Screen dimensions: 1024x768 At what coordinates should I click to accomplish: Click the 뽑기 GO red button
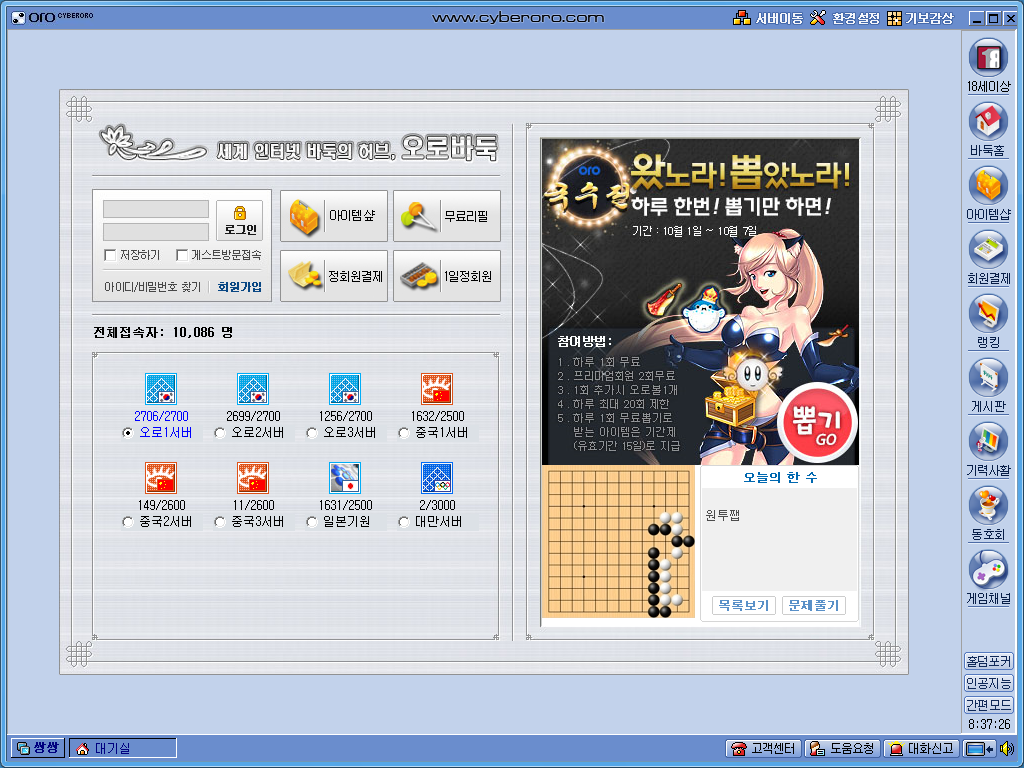coord(816,423)
